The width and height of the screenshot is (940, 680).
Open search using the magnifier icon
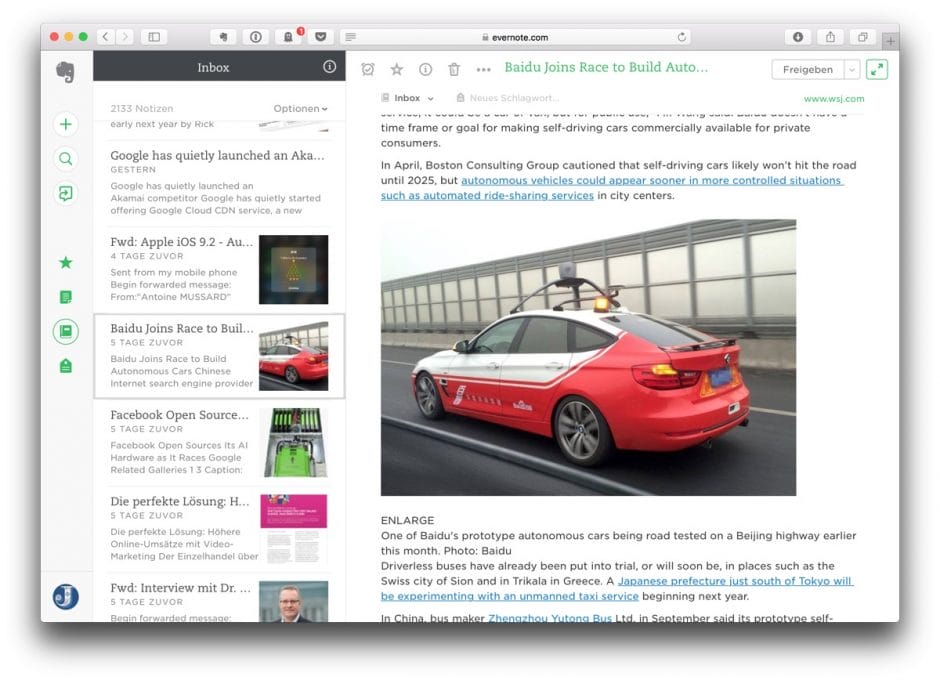tap(65, 159)
